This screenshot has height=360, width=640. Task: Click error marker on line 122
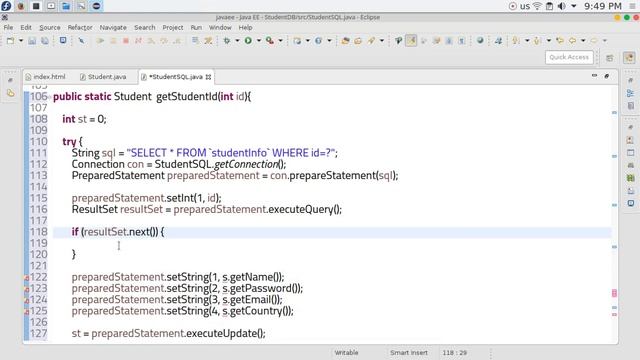tap(27, 278)
